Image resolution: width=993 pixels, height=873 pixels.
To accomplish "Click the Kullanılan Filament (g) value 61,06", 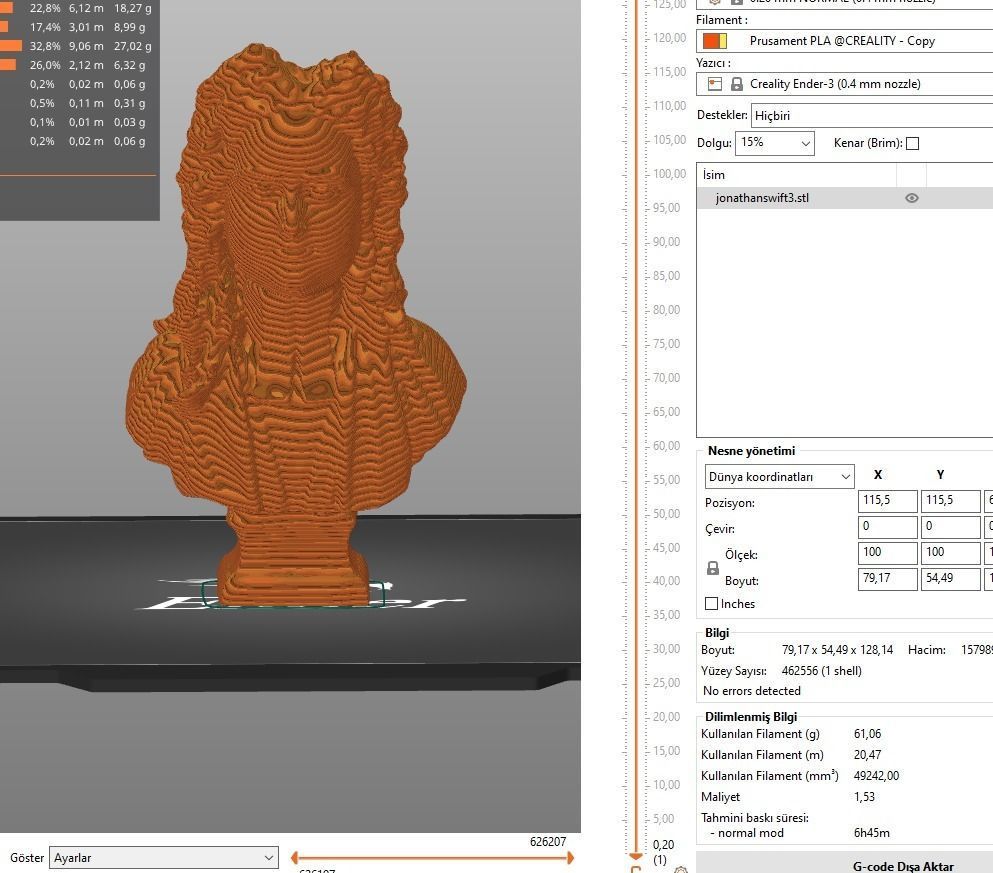I will [867, 734].
